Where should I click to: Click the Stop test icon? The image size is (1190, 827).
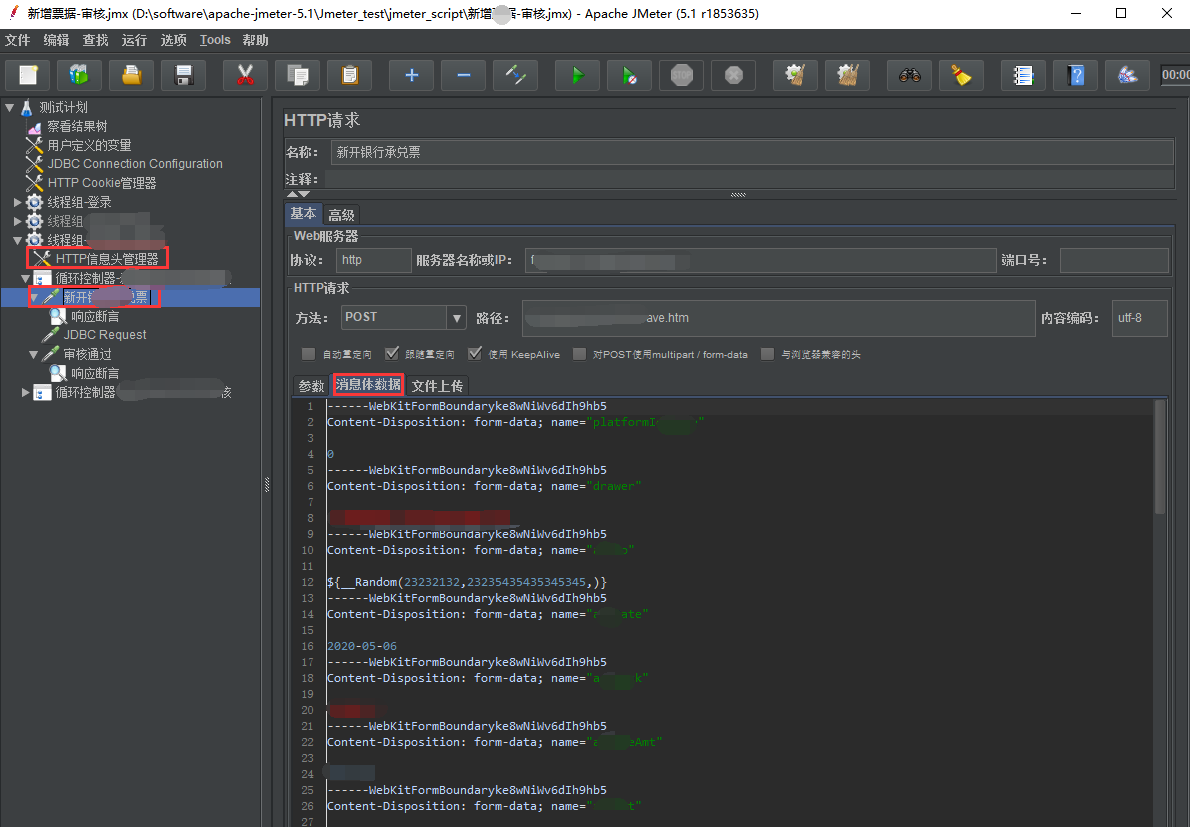(x=682, y=75)
